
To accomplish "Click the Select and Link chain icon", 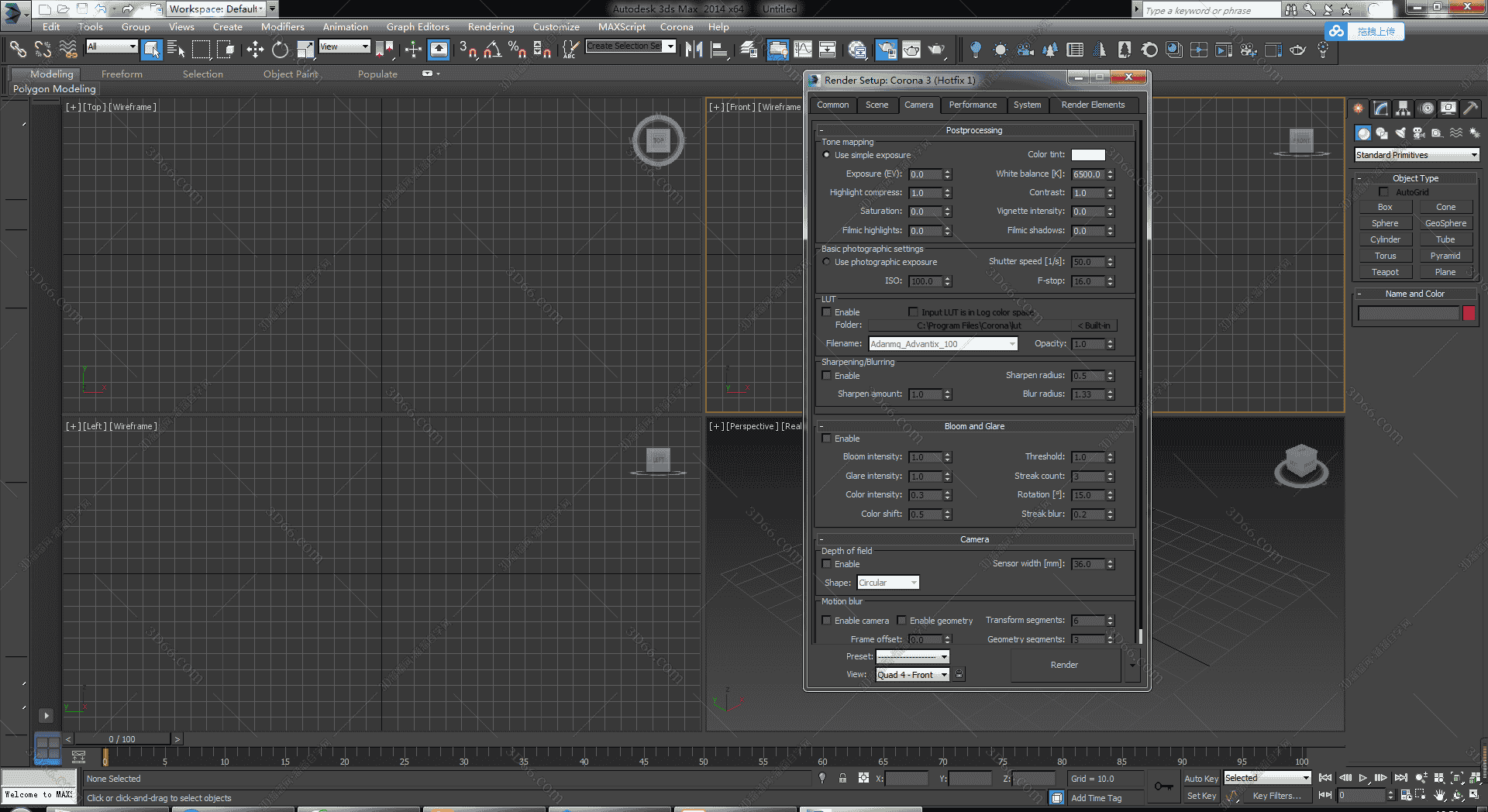I will click(18, 50).
